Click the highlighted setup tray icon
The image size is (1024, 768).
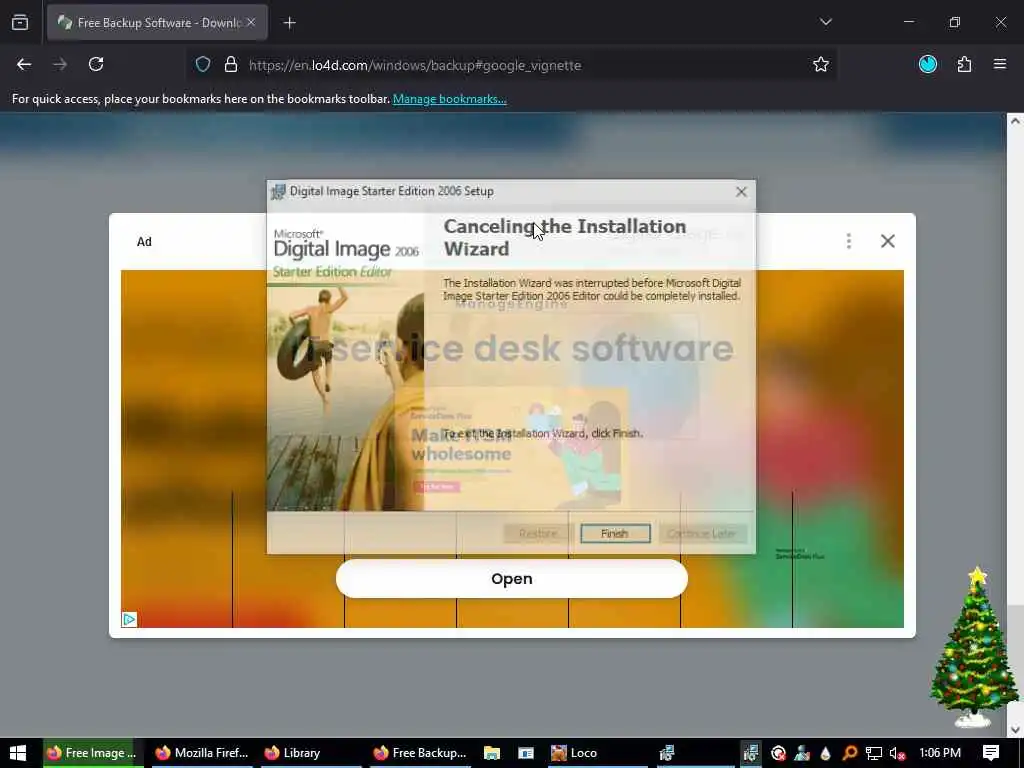point(751,752)
